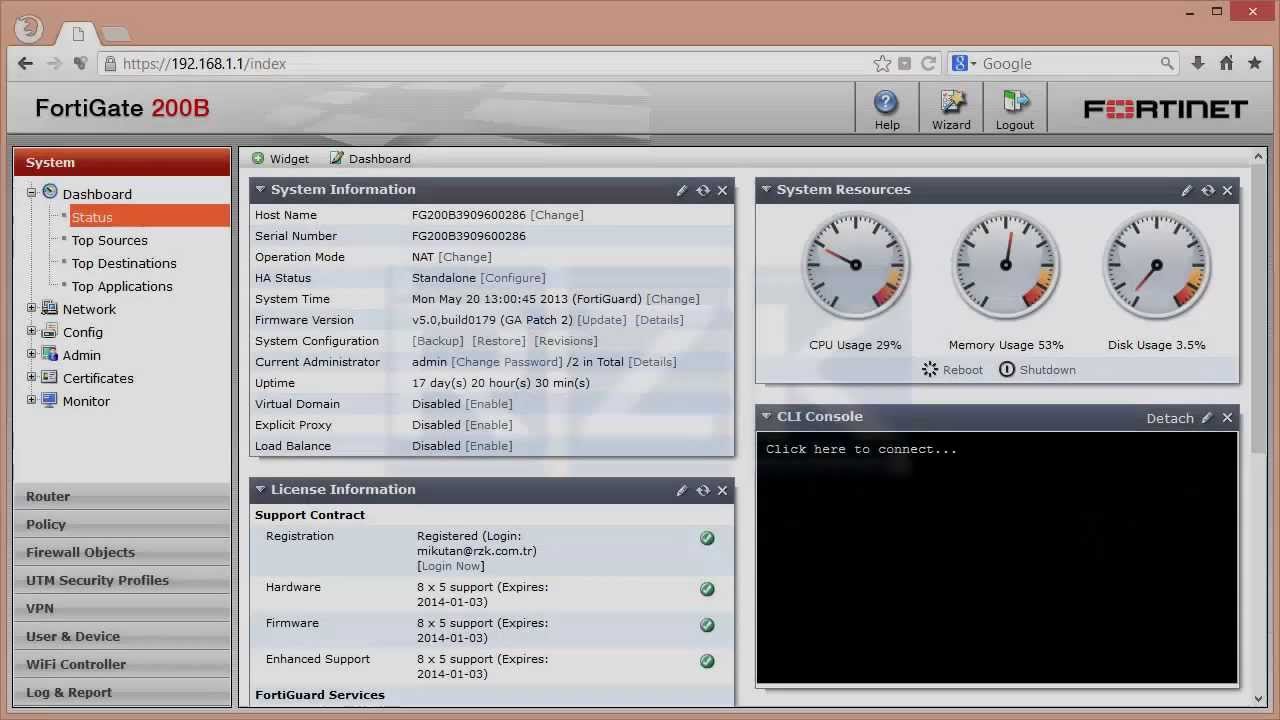Refresh the License Information widget
1280x720 pixels.
click(703, 490)
